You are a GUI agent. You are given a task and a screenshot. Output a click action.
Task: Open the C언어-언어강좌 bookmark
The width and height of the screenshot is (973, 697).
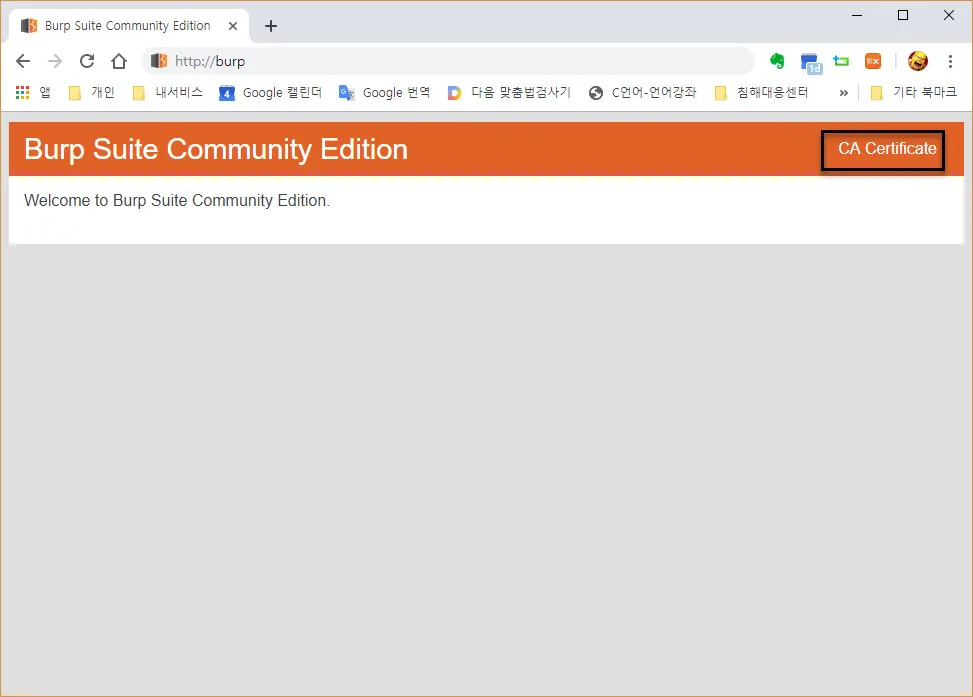click(642, 92)
